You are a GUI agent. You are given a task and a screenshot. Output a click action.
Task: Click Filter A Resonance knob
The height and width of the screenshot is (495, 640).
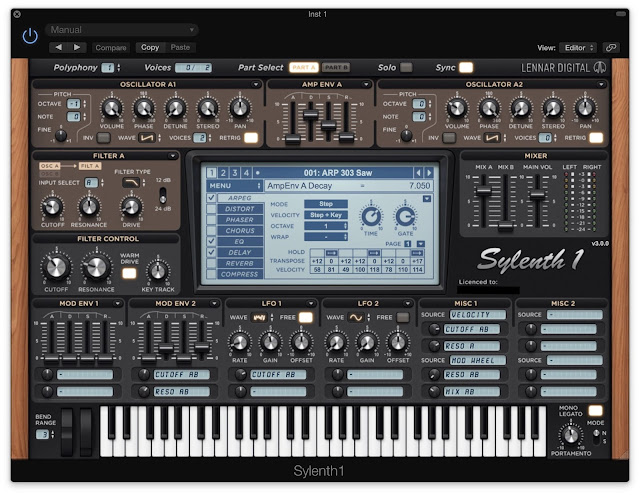click(x=89, y=206)
